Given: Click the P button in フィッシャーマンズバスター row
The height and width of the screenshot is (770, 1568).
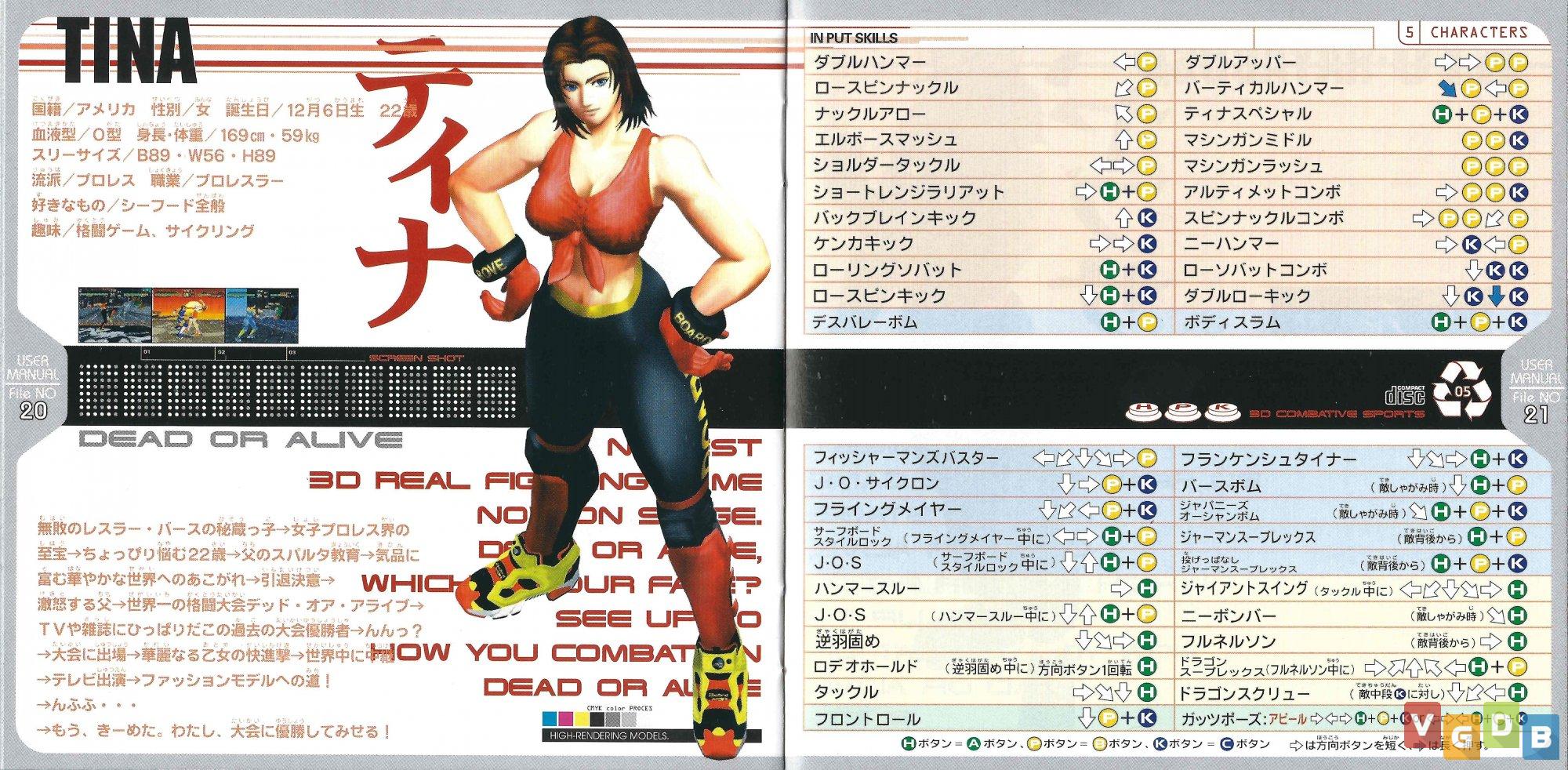Looking at the screenshot, I should [x=1146, y=458].
